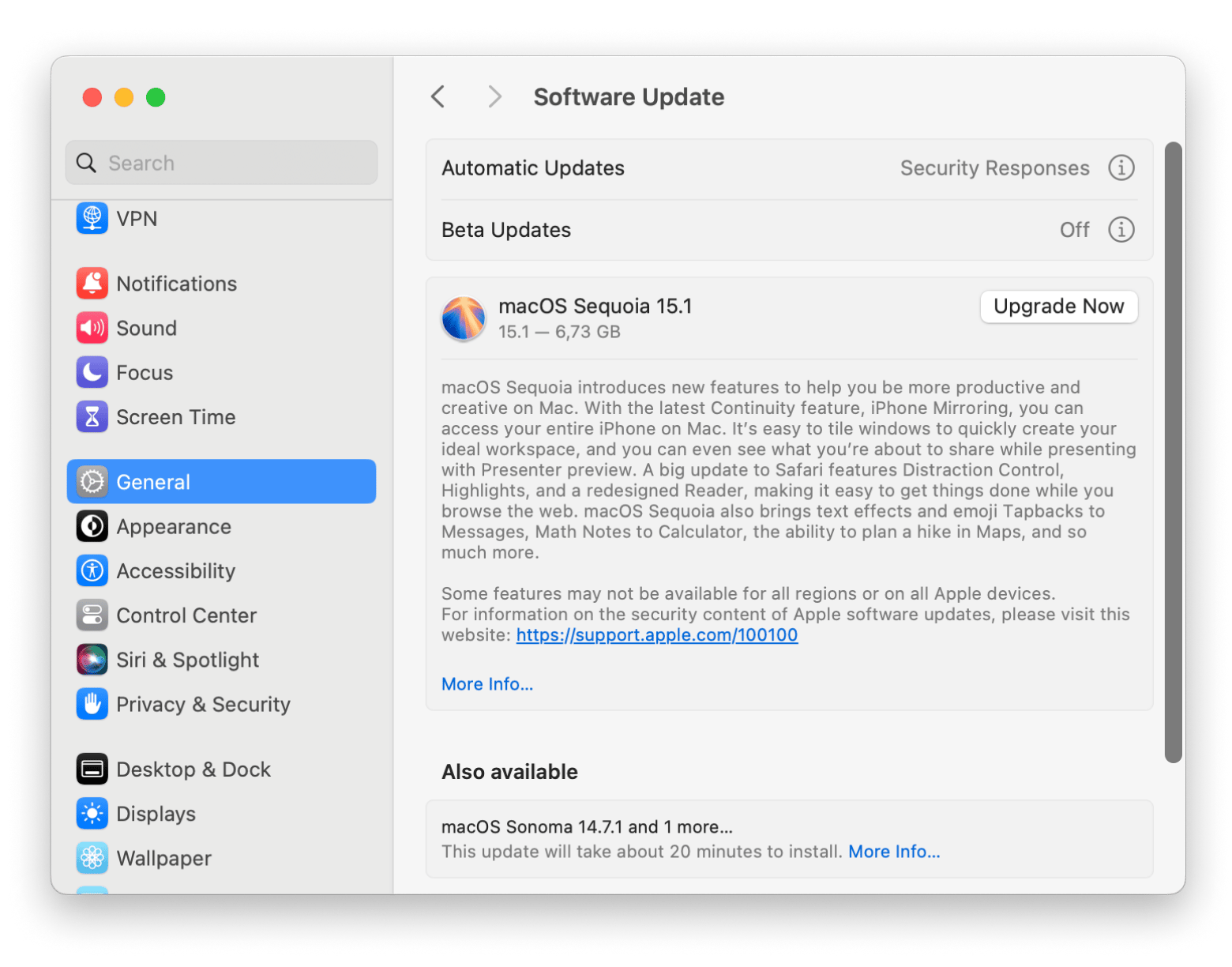Click the red Notifications bell icon
Image resolution: width=1232 pixels, height=967 pixels.
[92, 284]
